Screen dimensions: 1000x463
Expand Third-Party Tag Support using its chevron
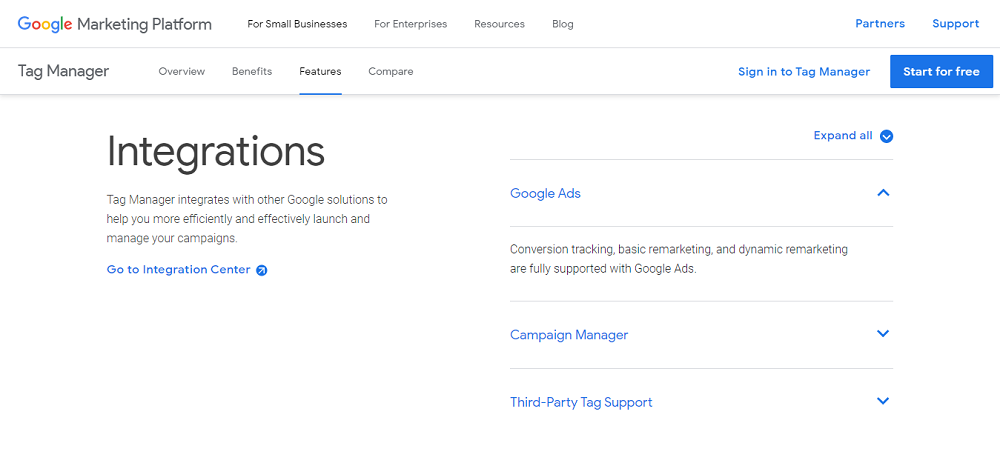point(883,401)
